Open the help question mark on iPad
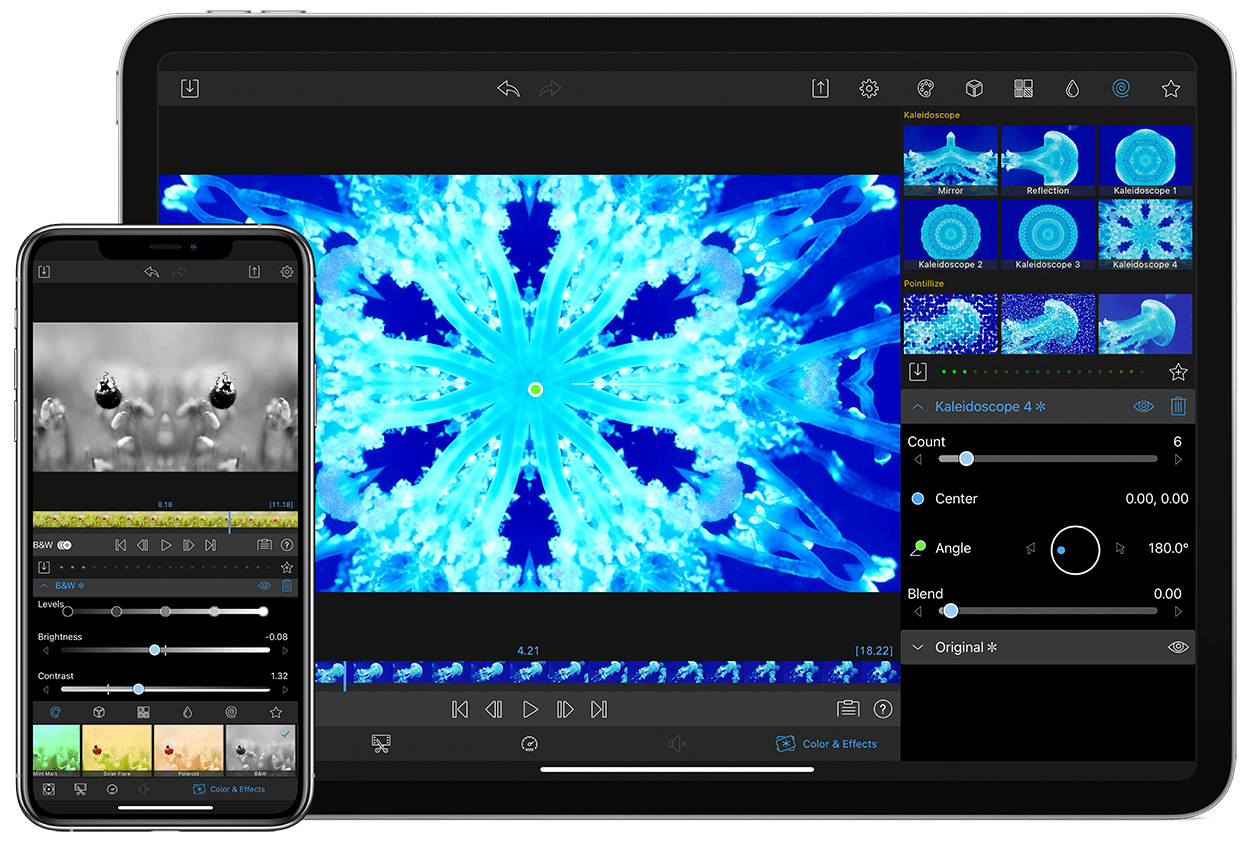The height and width of the screenshot is (852, 1251). [883, 708]
